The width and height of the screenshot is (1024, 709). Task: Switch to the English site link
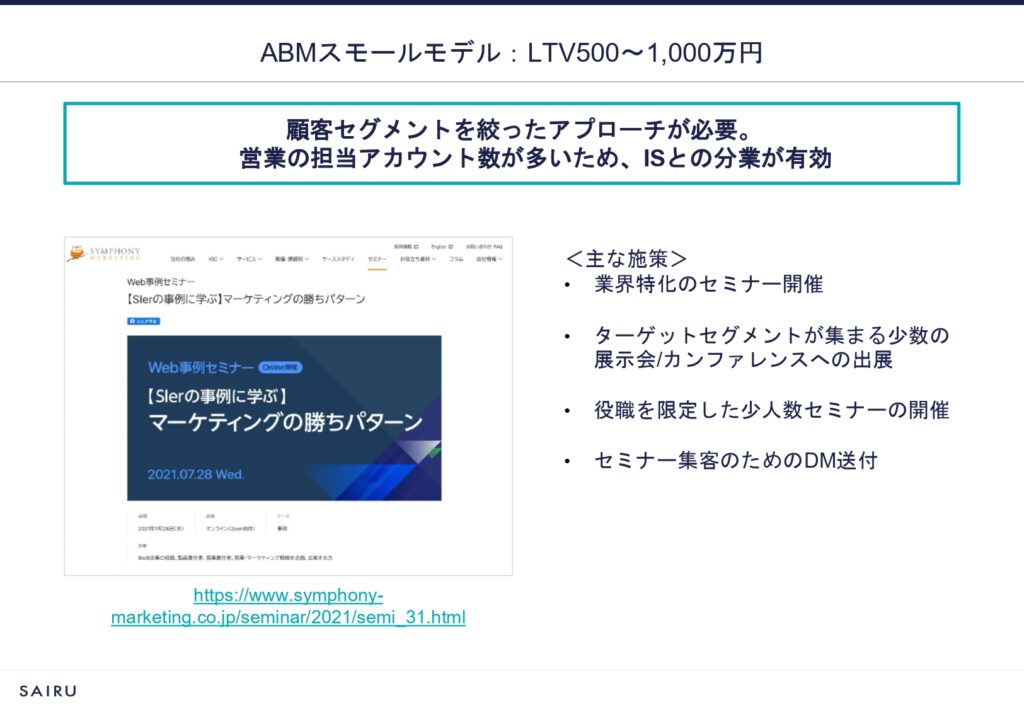point(441,246)
